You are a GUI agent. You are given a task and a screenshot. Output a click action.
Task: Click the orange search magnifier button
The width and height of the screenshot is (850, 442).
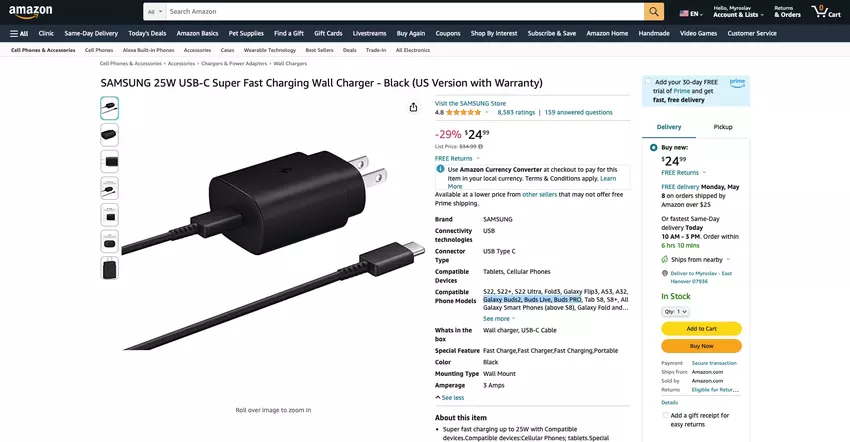654,11
